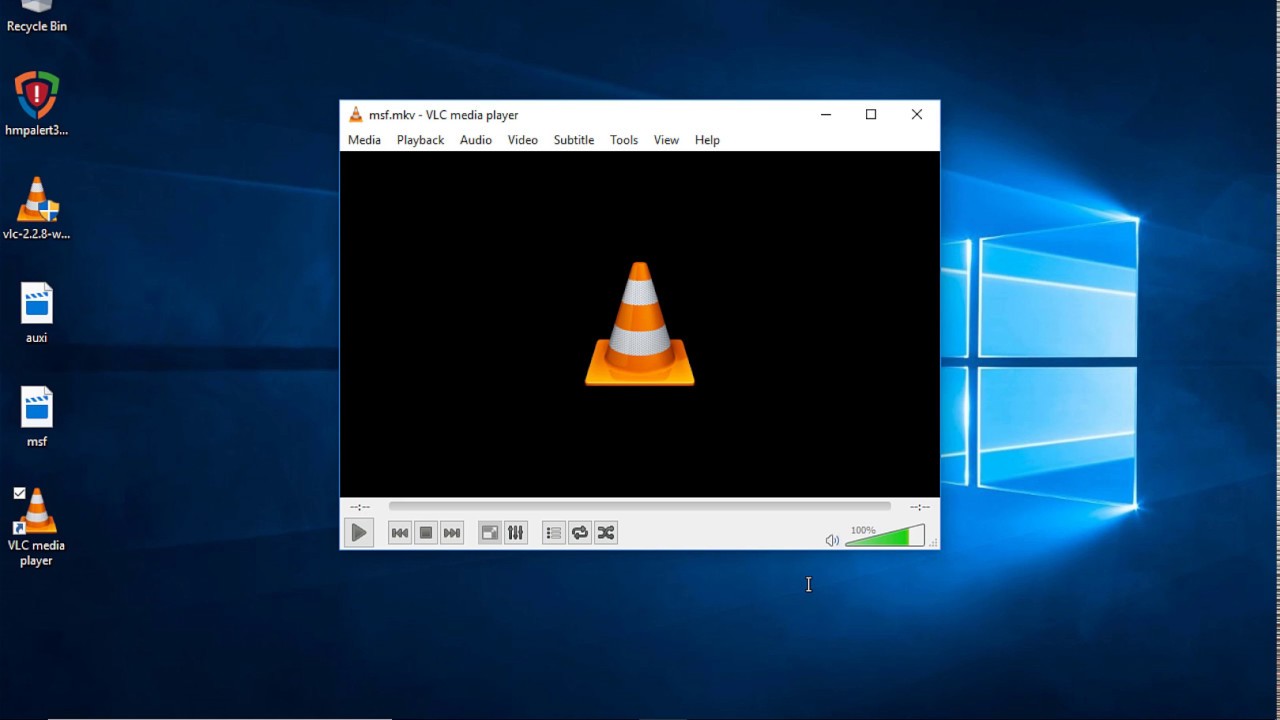Click the playback seek bar
The image size is (1280, 720).
point(639,507)
